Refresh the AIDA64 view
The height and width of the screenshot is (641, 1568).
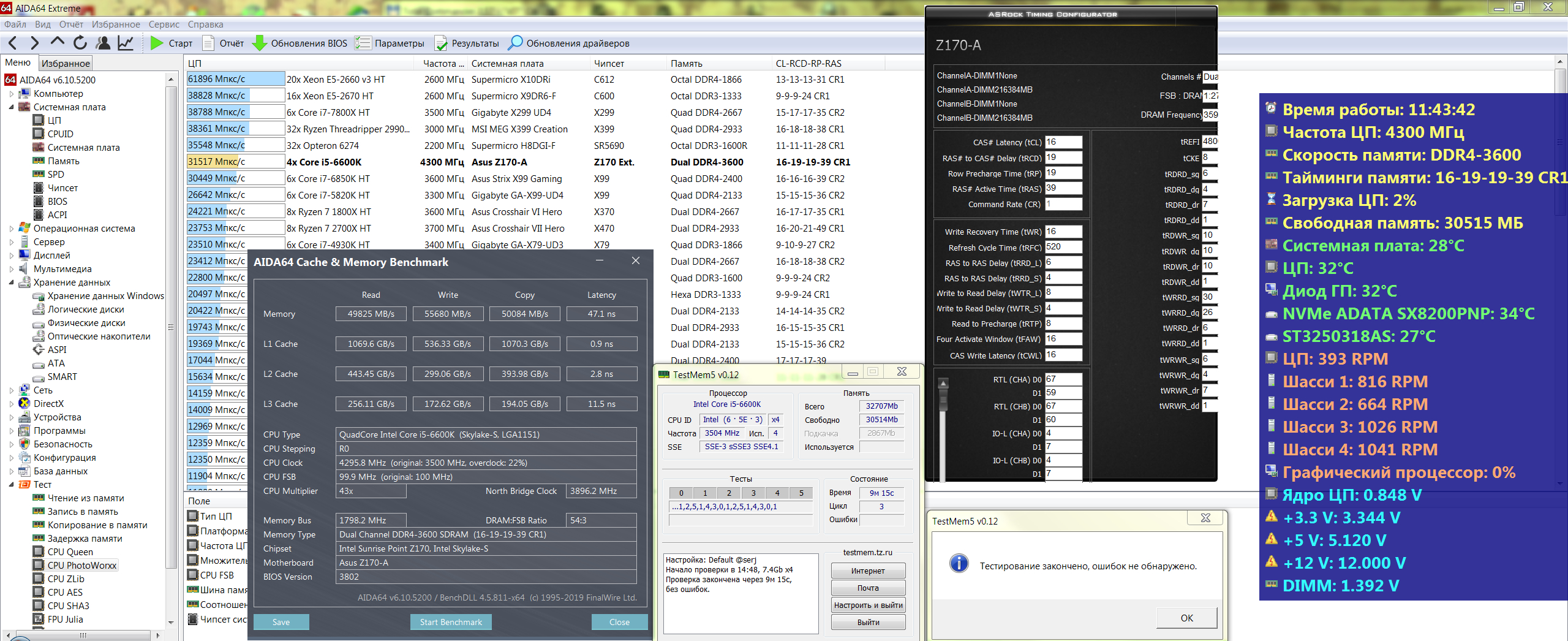coord(80,43)
